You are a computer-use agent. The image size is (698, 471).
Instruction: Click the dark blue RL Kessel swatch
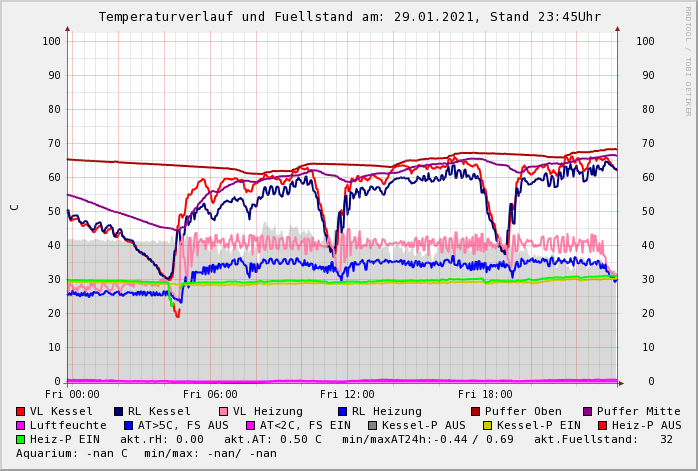(x=118, y=411)
